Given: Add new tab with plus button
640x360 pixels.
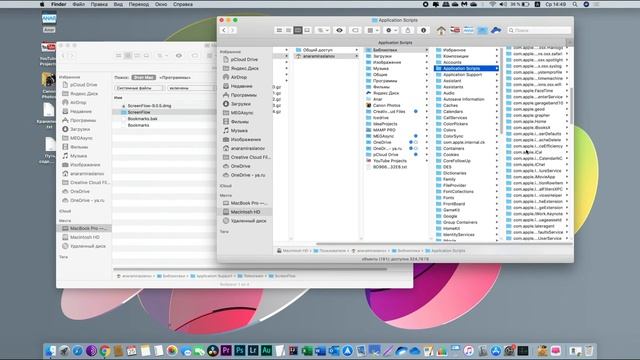Looking at the screenshot, I should (570, 42).
